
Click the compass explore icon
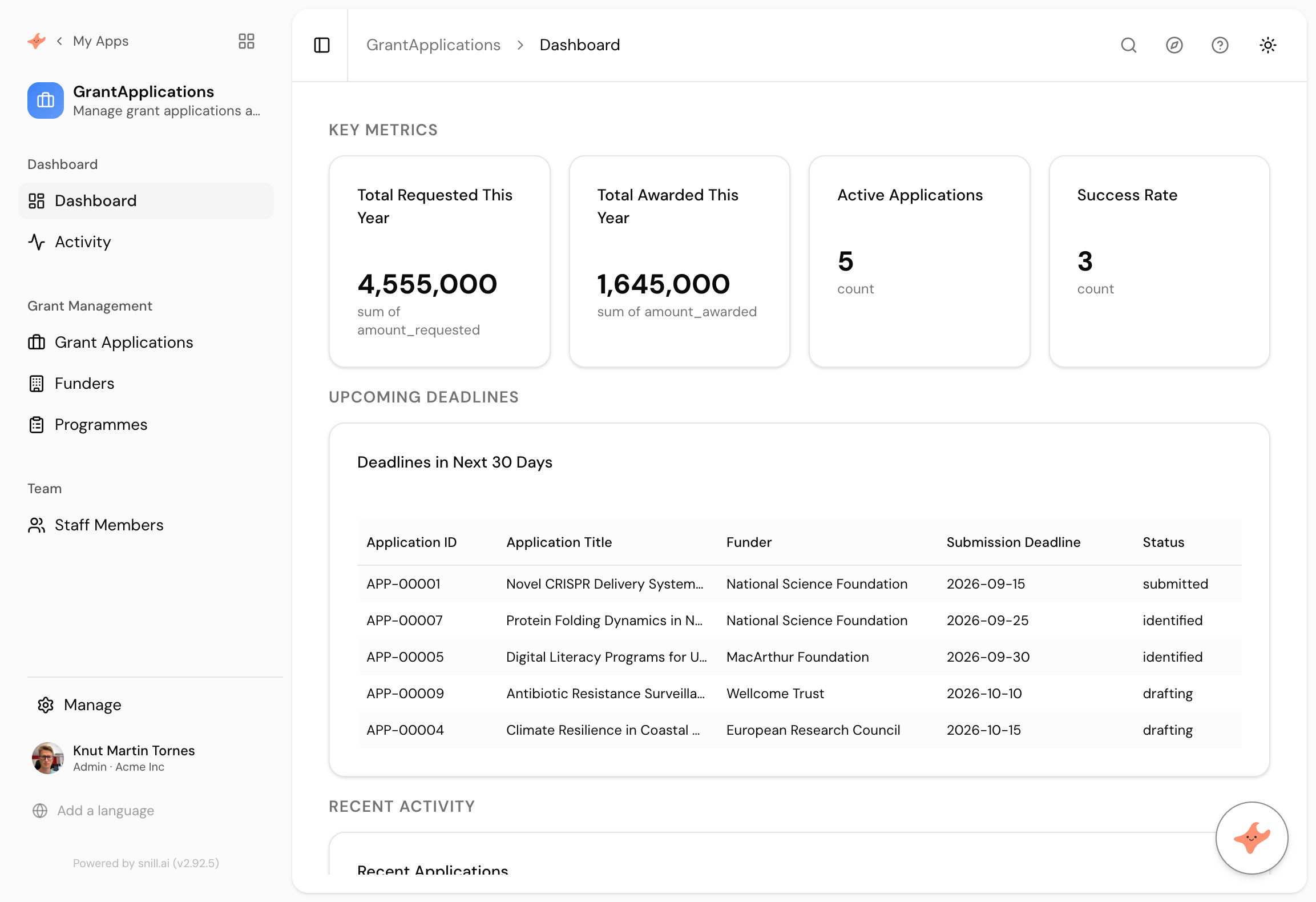click(x=1174, y=45)
